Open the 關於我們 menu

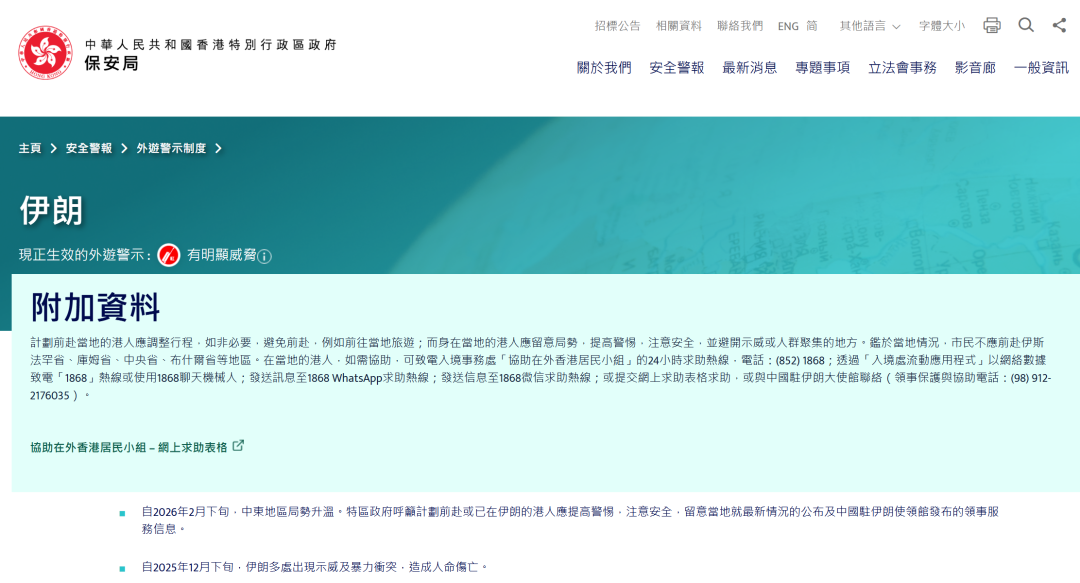coord(604,68)
